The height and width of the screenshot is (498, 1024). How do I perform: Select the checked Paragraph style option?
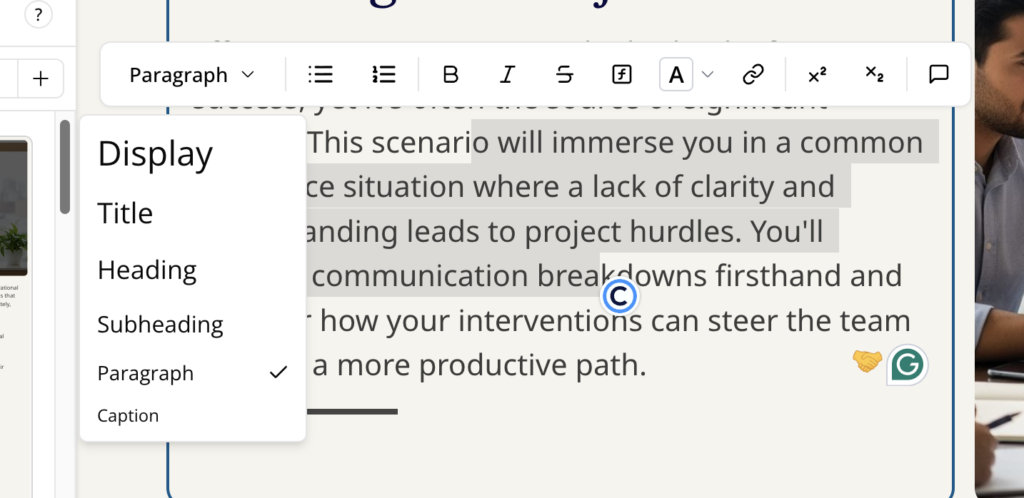tap(145, 373)
